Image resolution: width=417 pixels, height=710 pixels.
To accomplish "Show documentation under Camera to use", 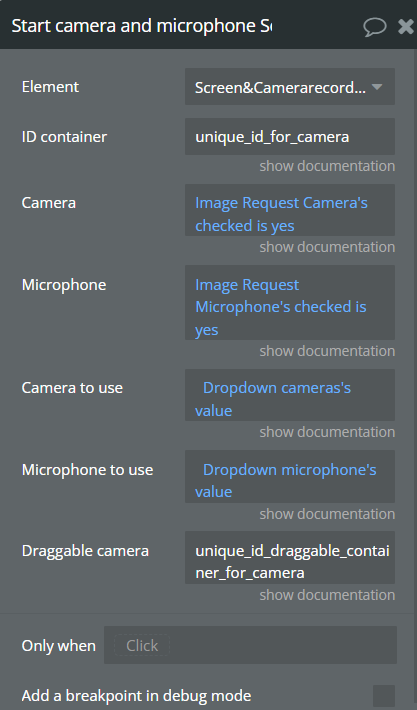I will point(327,432).
